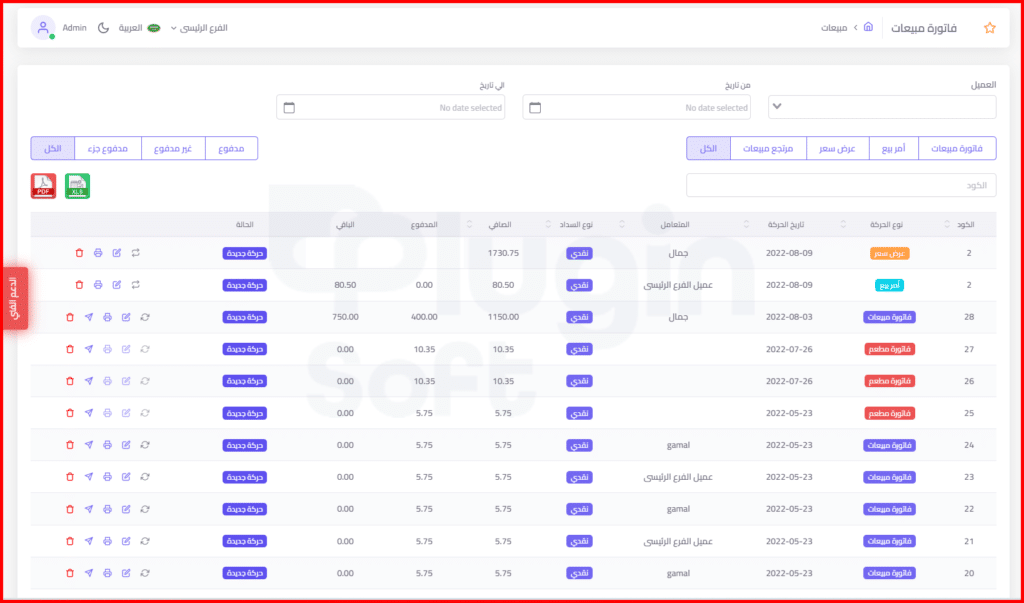Send invoice number 24 via paper plane icon
1024x603 pixels.
click(x=88, y=445)
